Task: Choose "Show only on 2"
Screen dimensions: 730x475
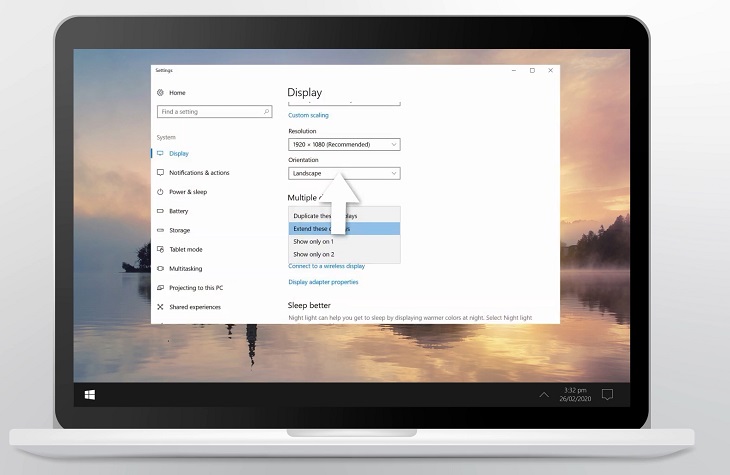Action: tap(344, 254)
